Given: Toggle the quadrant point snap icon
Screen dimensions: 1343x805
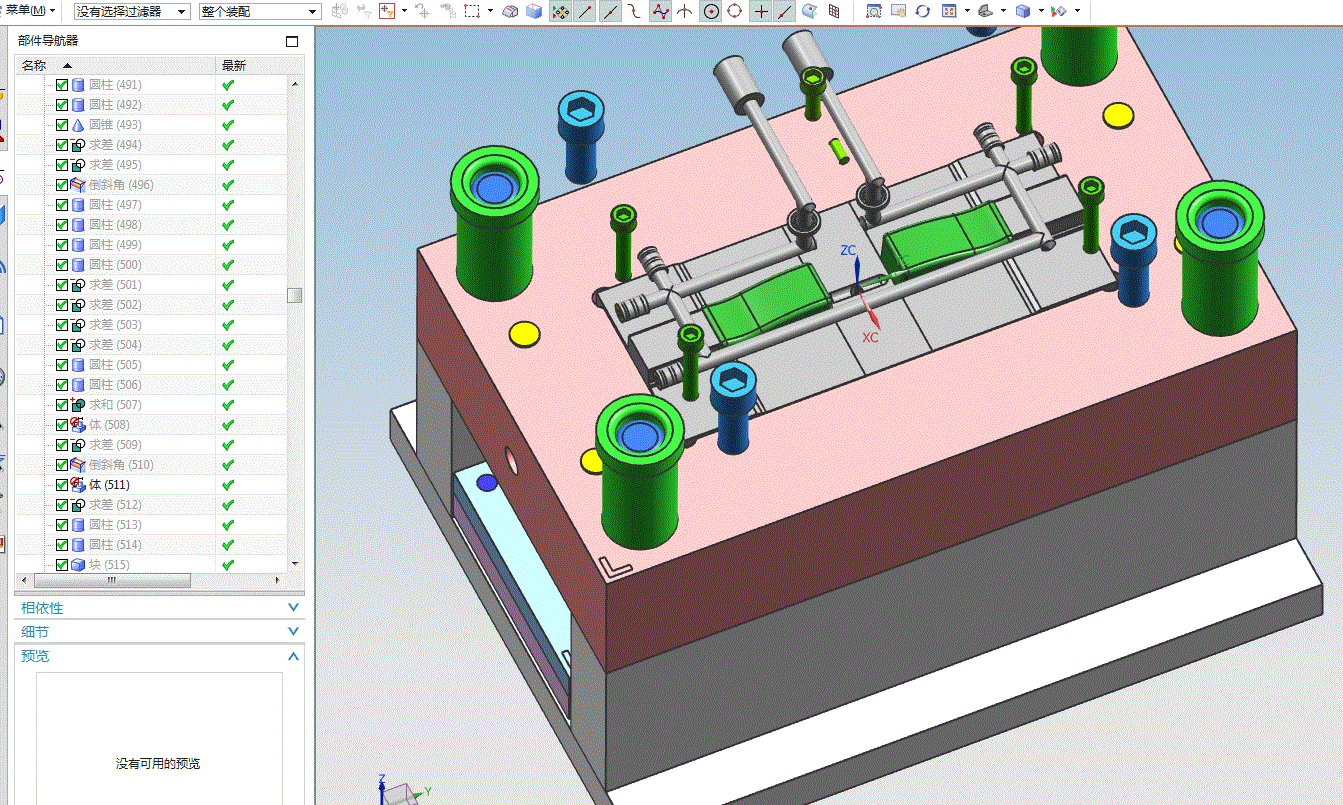Looking at the screenshot, I should [x=735, y=11].
